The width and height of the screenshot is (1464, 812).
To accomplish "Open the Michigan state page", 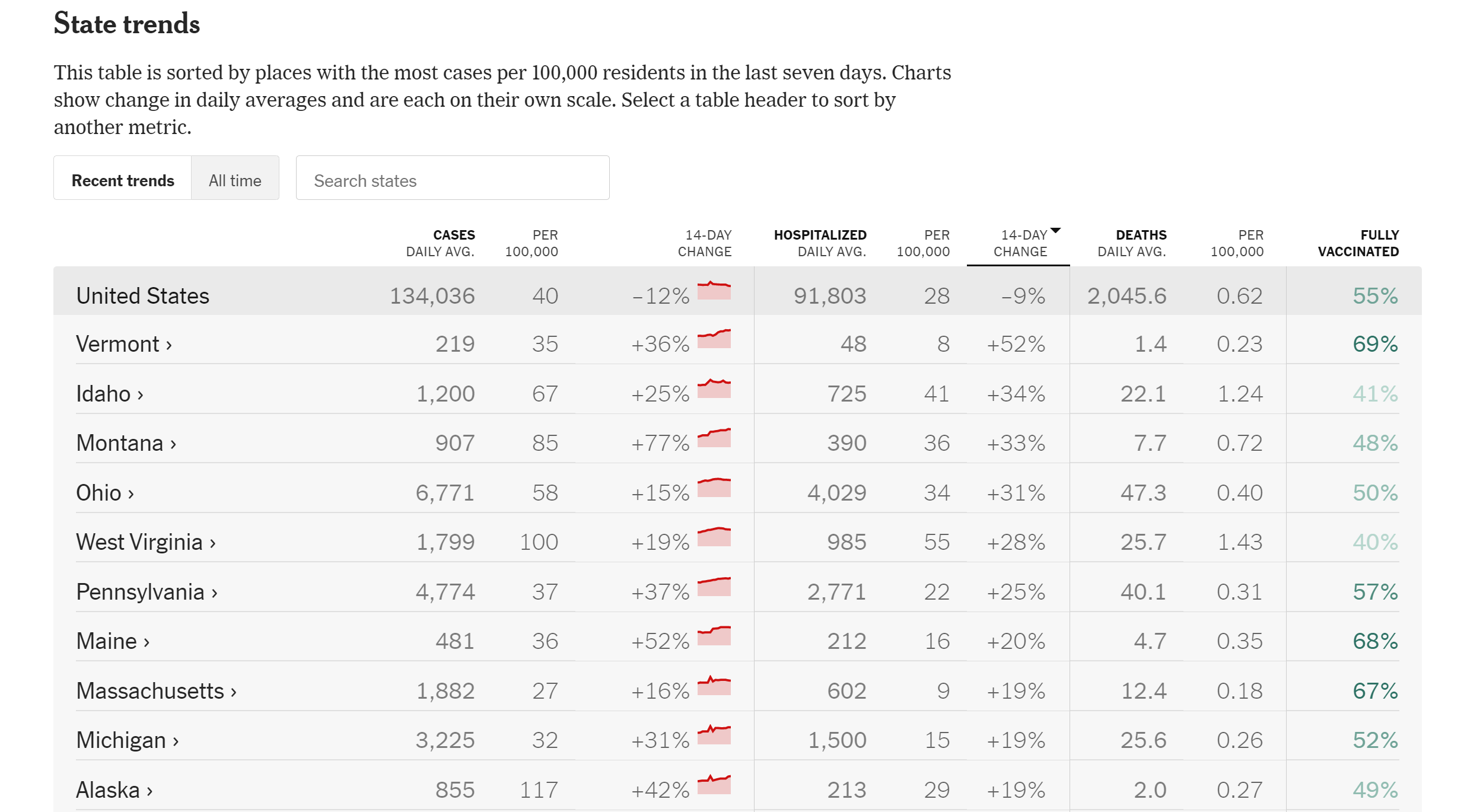I will coord(121,740).
